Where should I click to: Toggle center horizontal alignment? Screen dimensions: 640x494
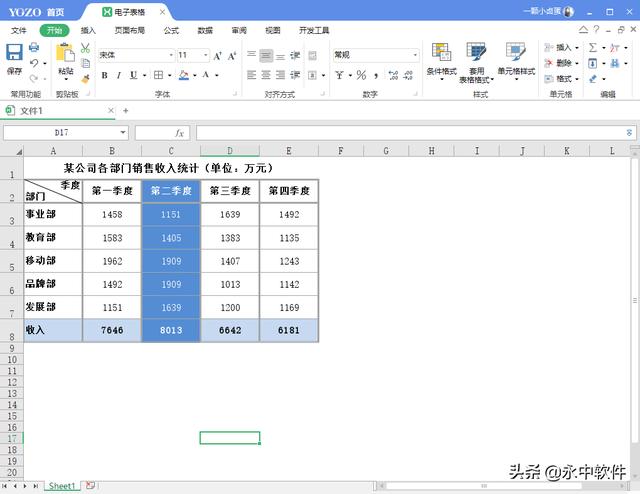point(266,75)
